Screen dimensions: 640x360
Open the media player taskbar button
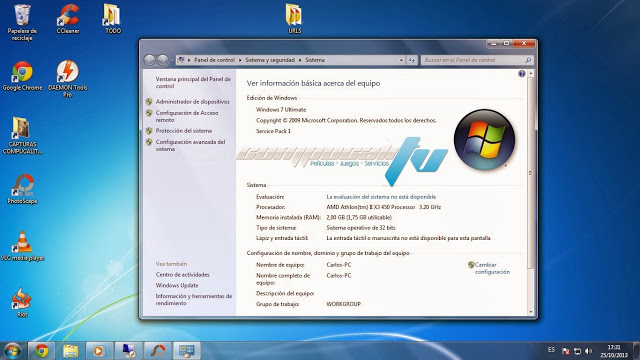pos(99,351)
